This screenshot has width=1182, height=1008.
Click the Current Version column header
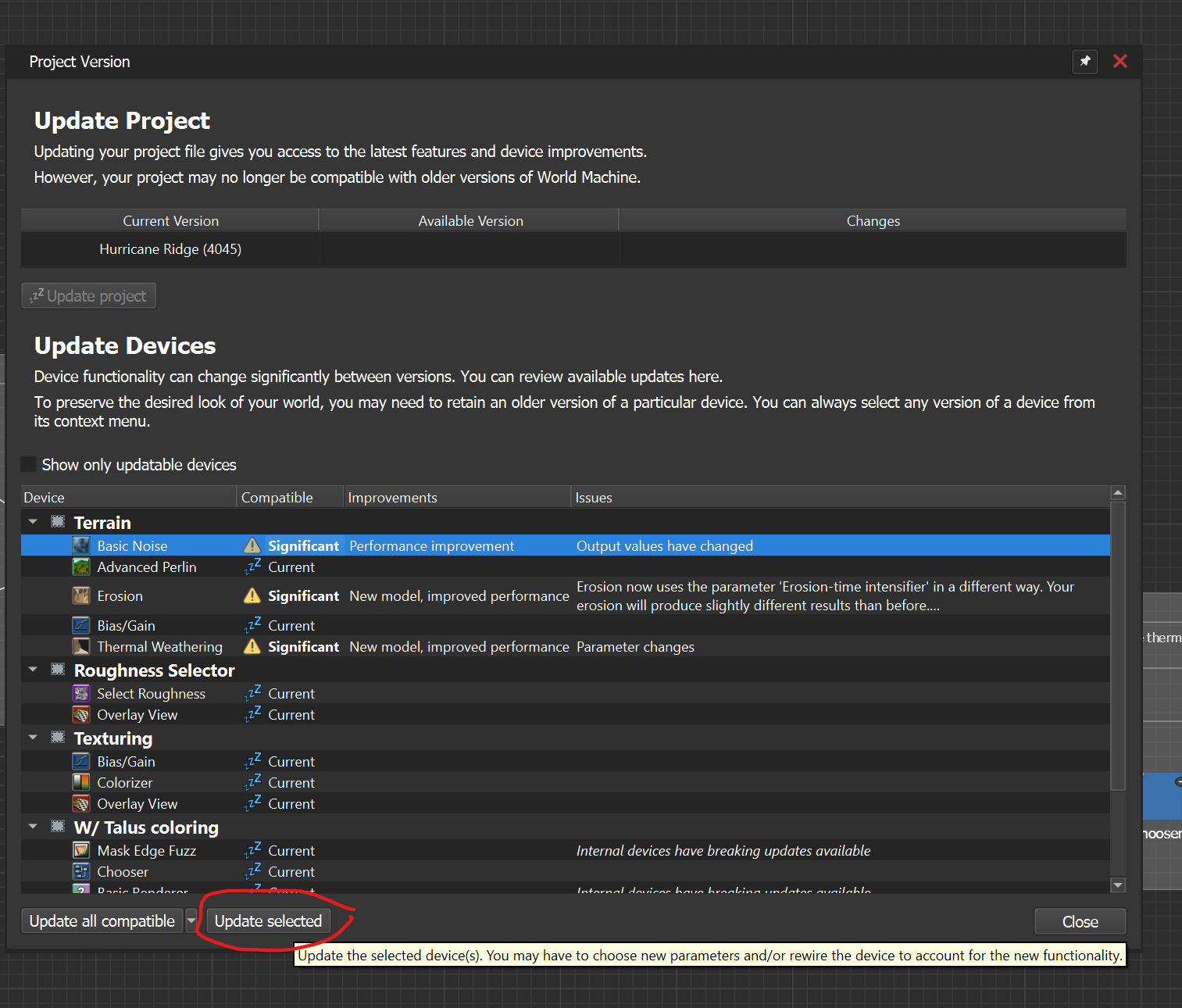point(170,220)
